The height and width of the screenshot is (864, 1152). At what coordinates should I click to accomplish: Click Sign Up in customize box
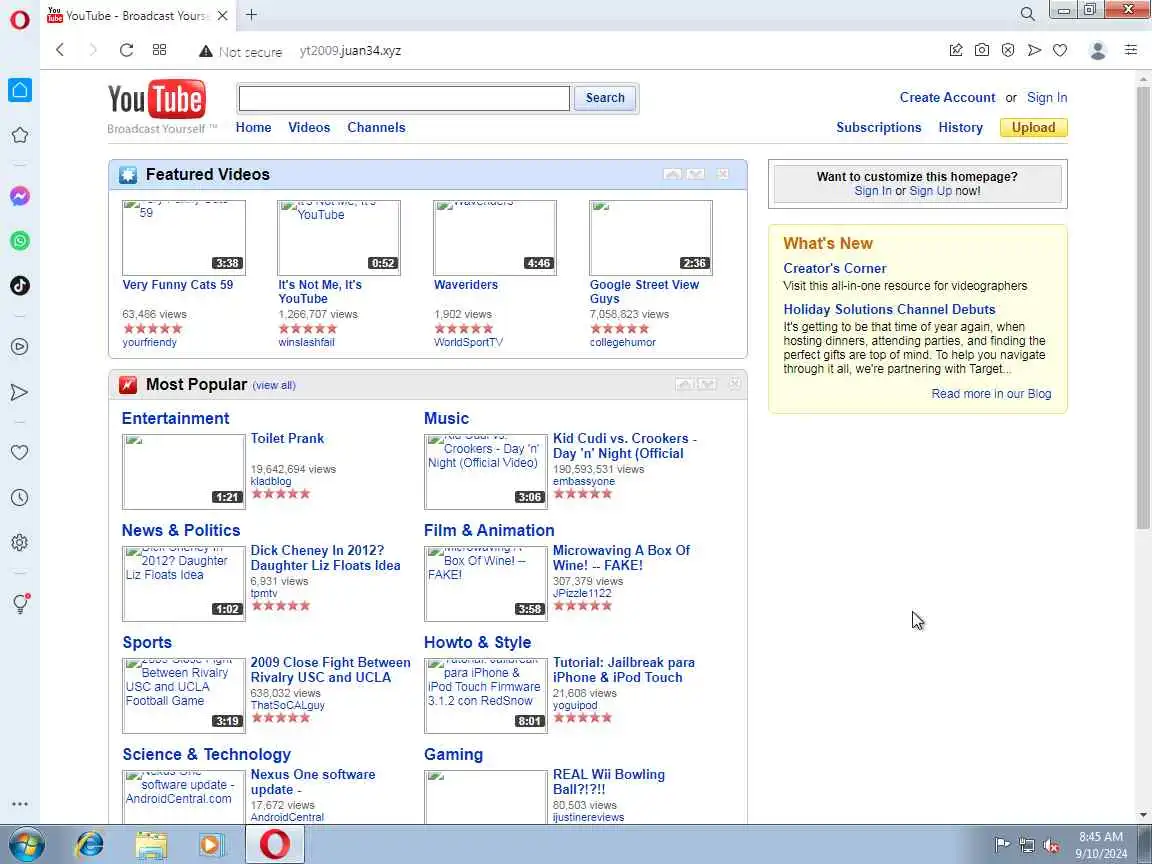point(930,191)
